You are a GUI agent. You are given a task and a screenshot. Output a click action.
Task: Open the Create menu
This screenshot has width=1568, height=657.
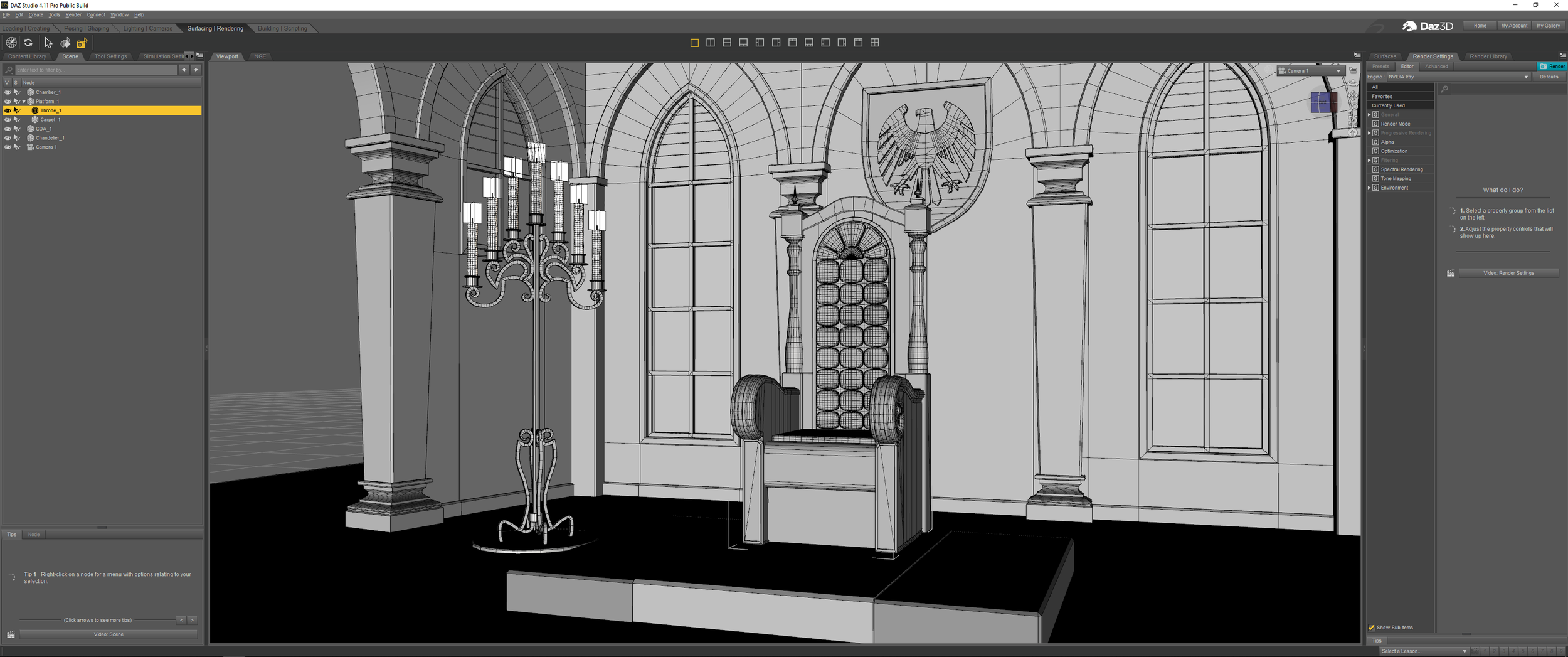click(36, 14)
